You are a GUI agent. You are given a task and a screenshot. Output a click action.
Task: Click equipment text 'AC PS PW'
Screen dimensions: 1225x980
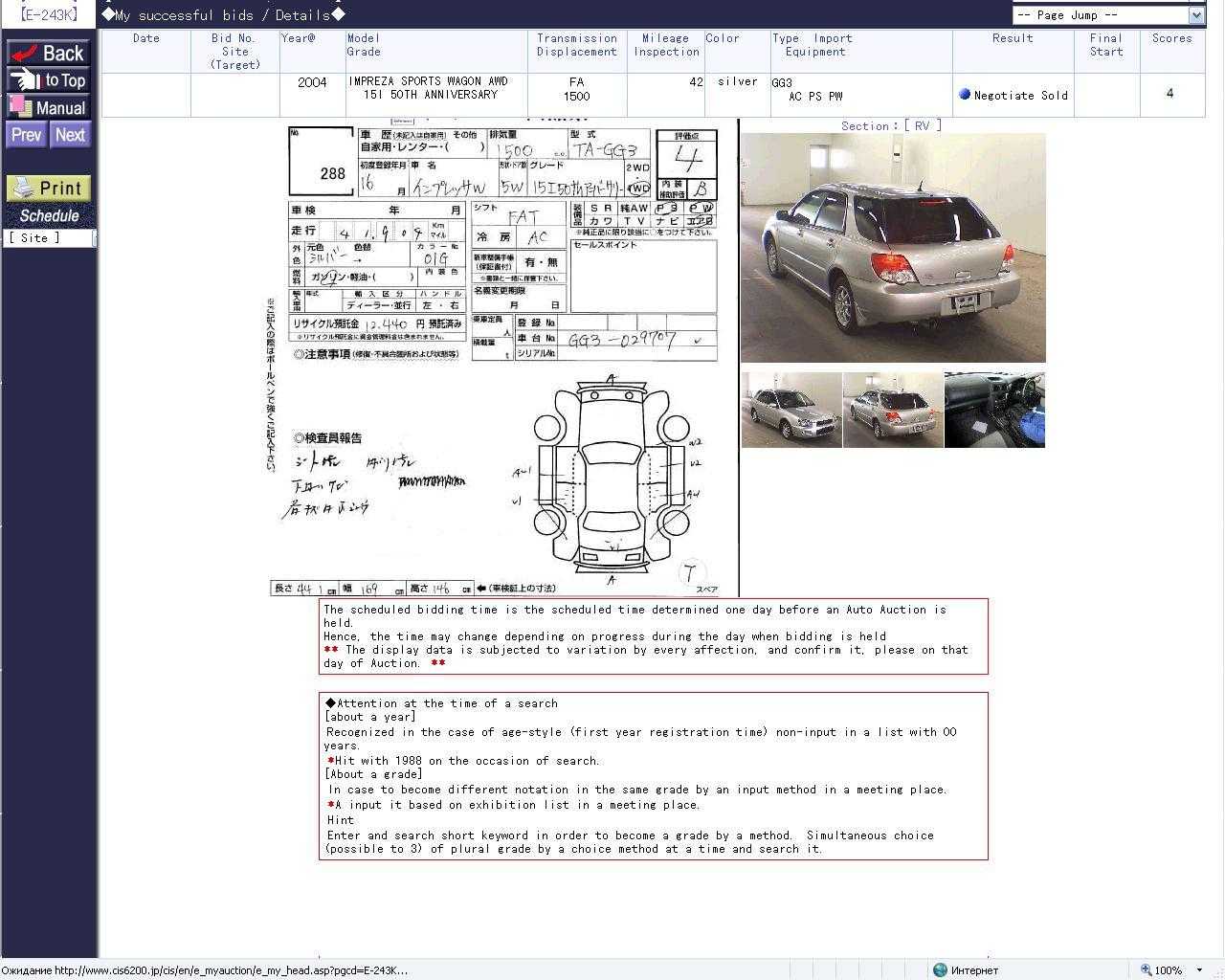[x=815, y=97]
